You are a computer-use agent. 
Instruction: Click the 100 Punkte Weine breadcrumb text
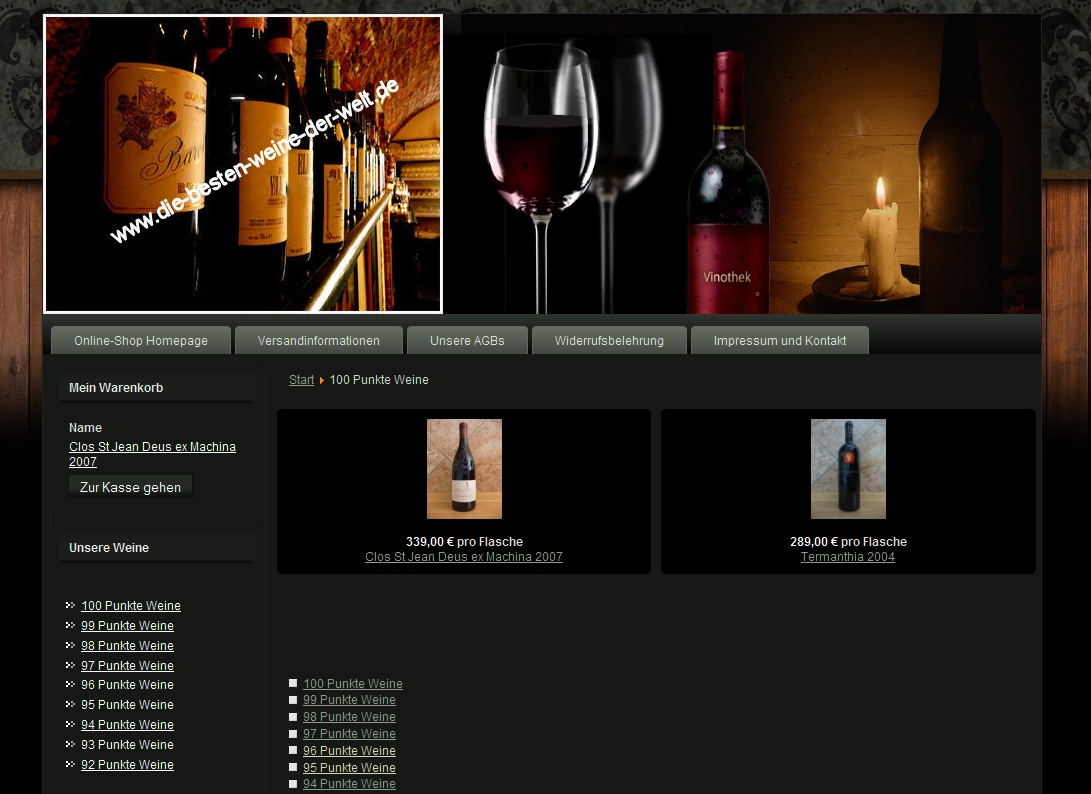click(x=379, y=380)
